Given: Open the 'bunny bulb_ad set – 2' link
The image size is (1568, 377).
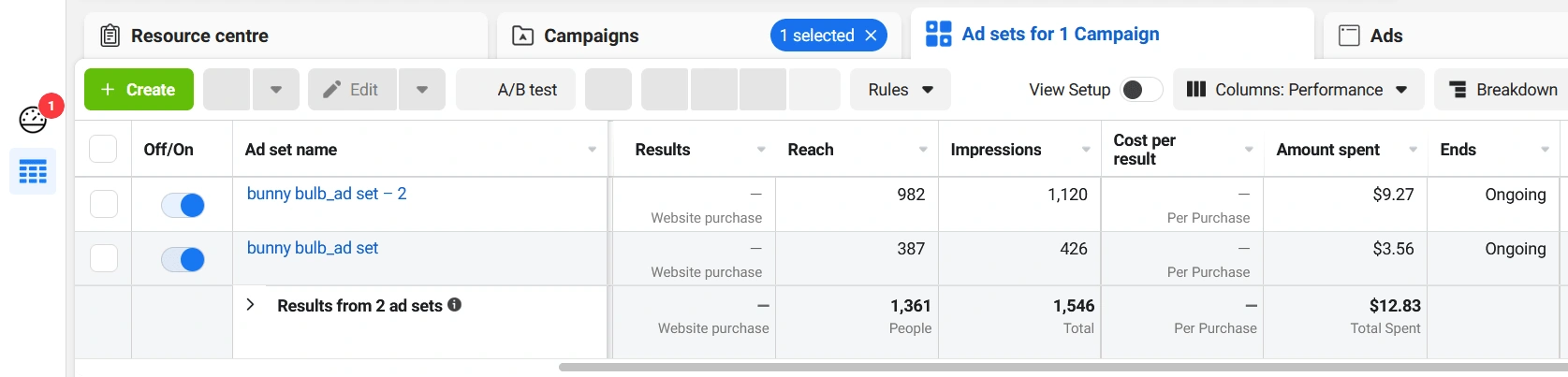Looking at the screenshot, I should point(327,194).
